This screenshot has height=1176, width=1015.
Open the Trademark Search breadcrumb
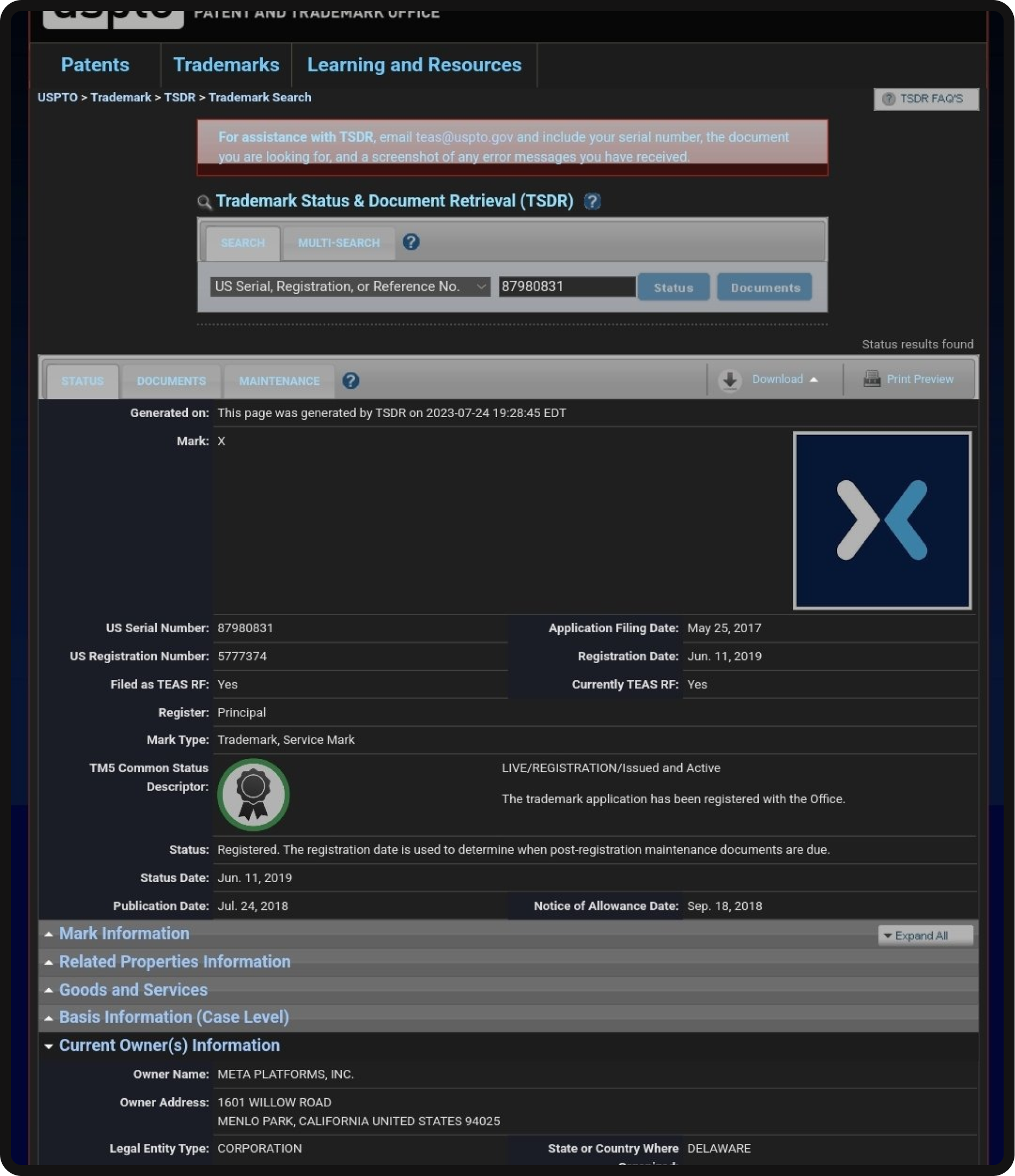tap(259, 97)
